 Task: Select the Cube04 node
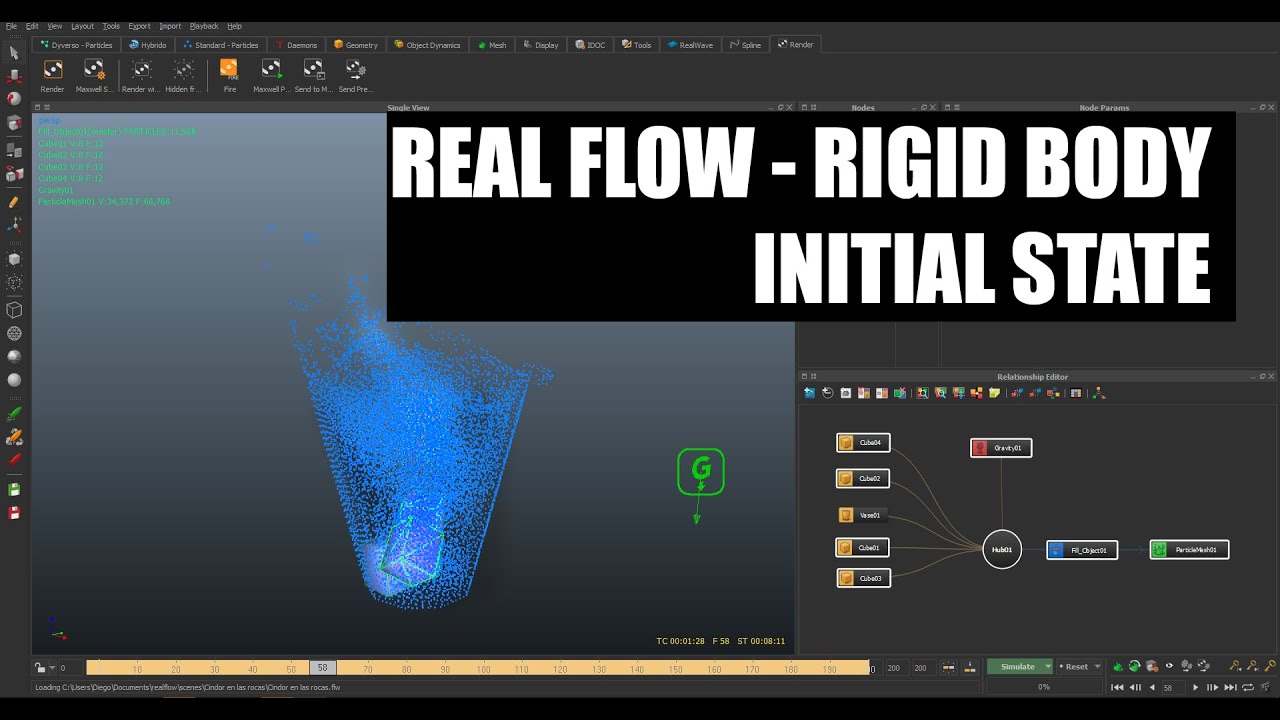tap(863, 442)
